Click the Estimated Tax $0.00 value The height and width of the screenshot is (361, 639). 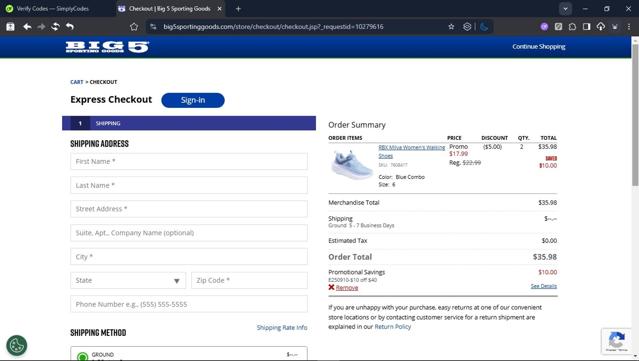tap(549, 241)
